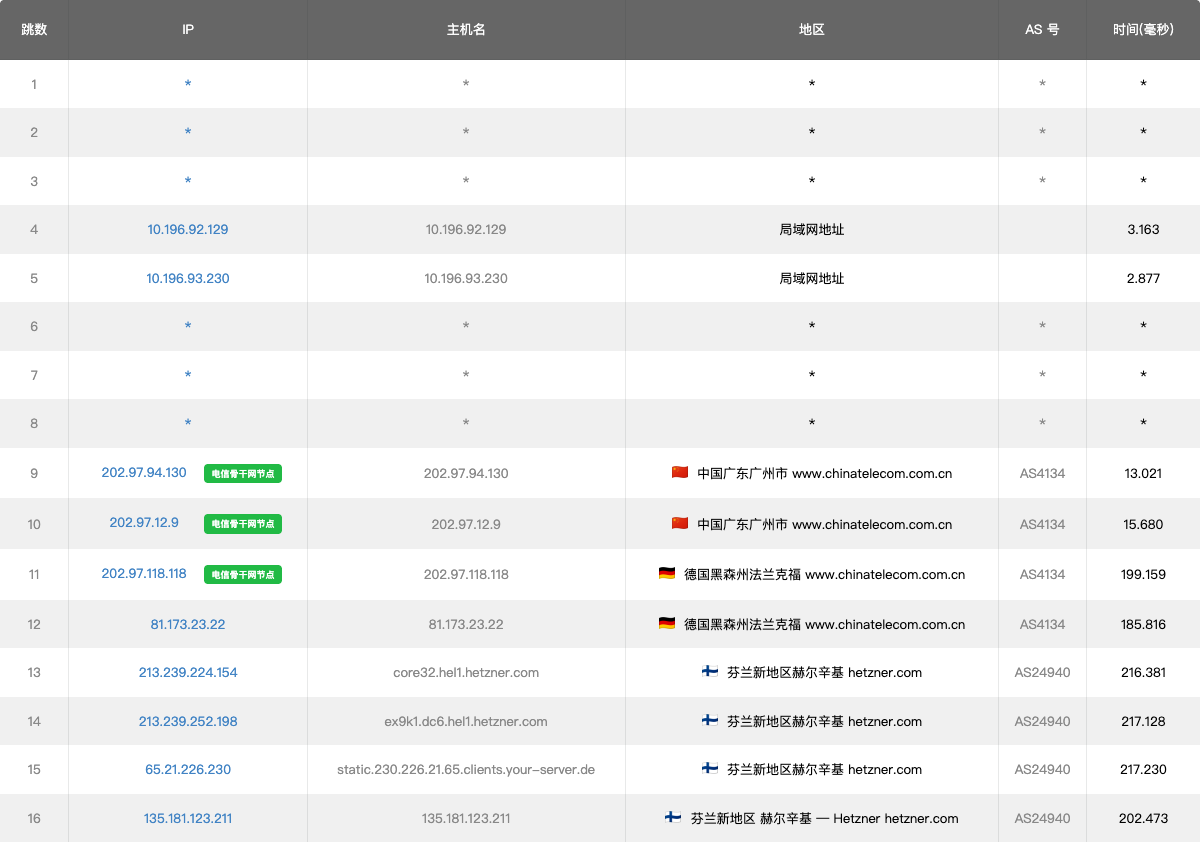The image size is (1200, 842).
Task: Click the 主机名 column header
Action: [x=466, y=30]
